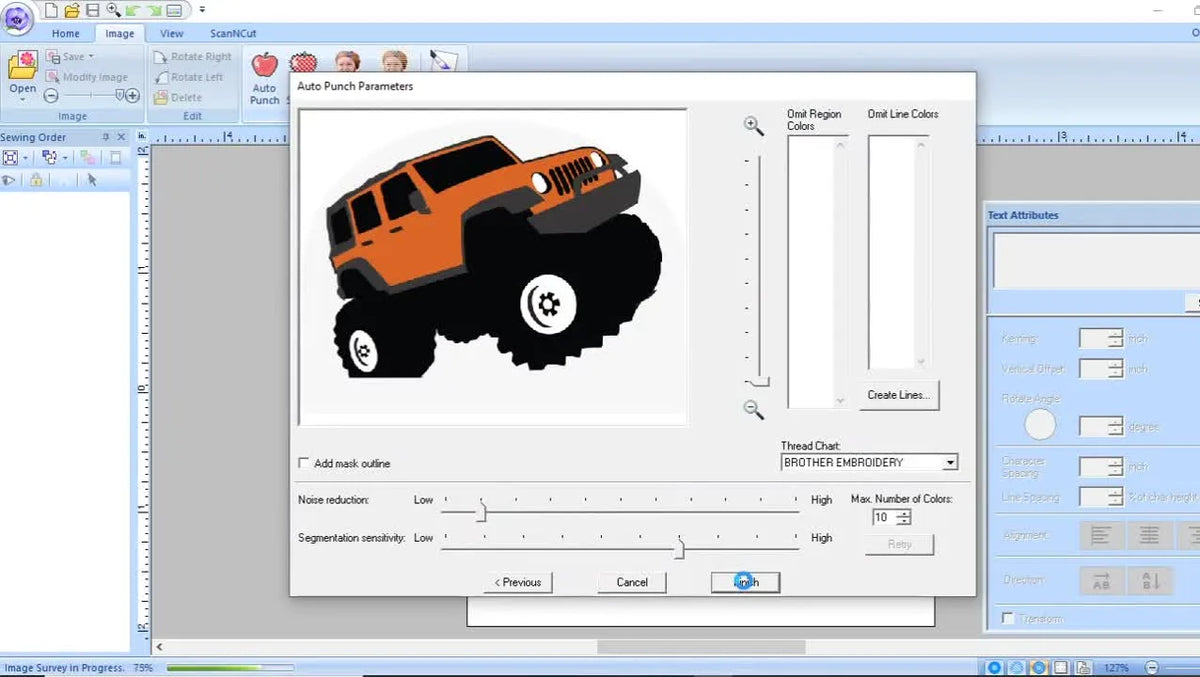Open a file using the quick access folder icon

click(71, 10)
